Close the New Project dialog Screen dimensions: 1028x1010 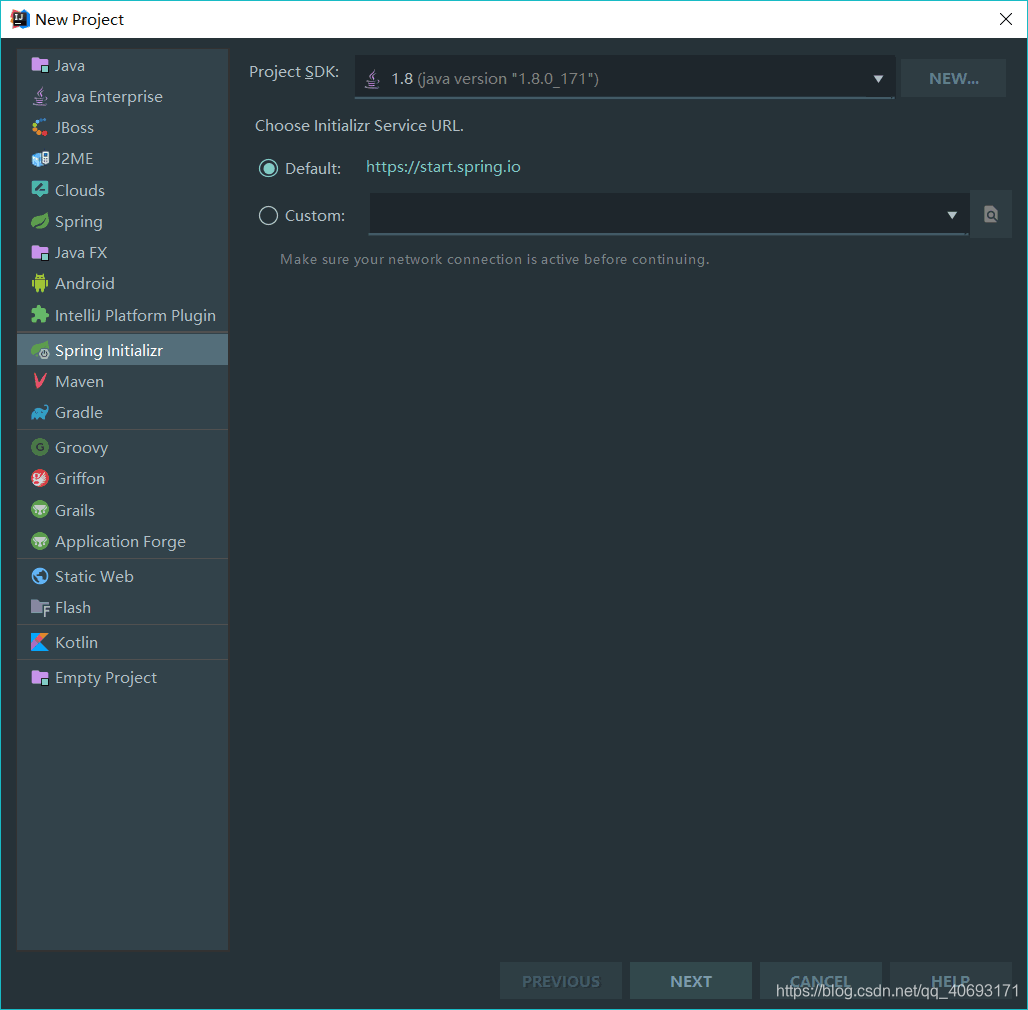[1006, 19]
